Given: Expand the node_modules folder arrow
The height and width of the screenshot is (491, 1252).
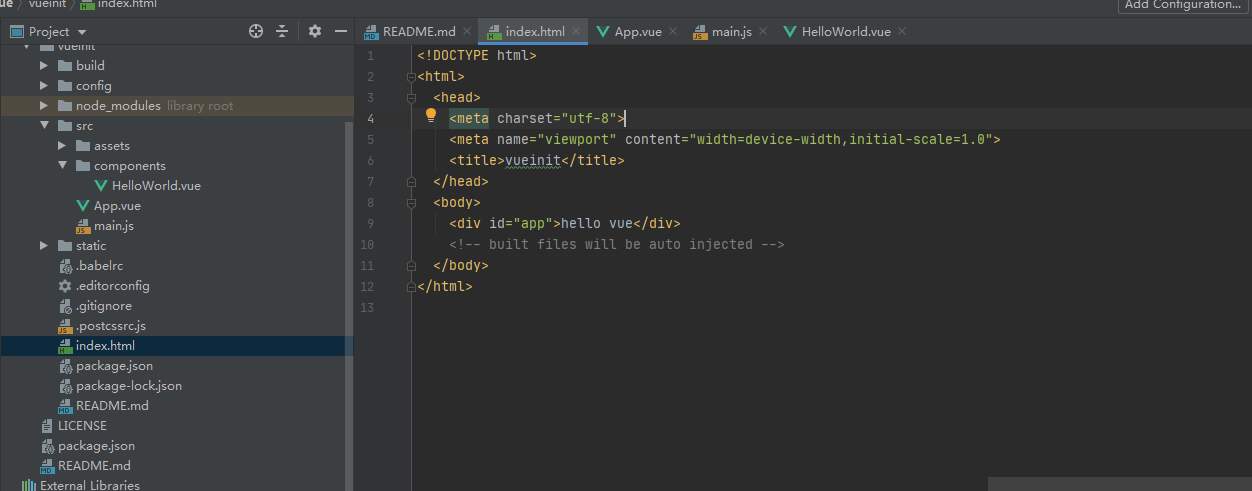Looking at the screenshot, I should coord(44,106).
